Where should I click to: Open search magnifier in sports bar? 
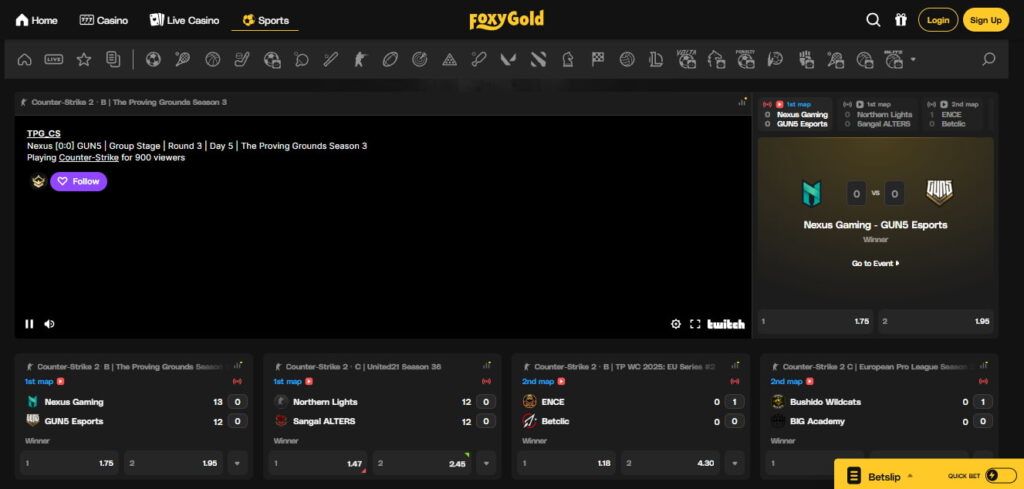[x=989, y=59]
